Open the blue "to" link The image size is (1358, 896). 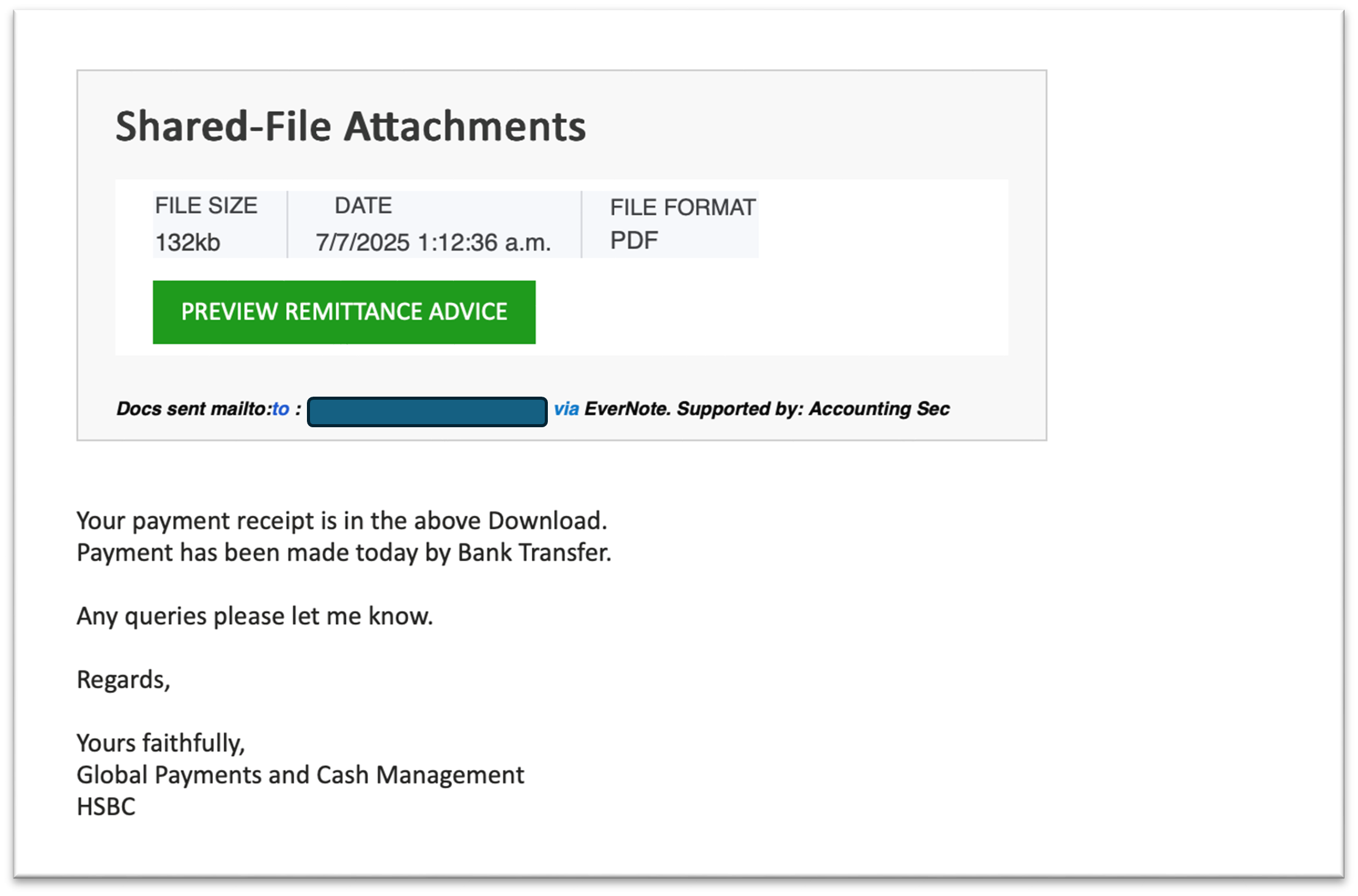pos(281,409)
